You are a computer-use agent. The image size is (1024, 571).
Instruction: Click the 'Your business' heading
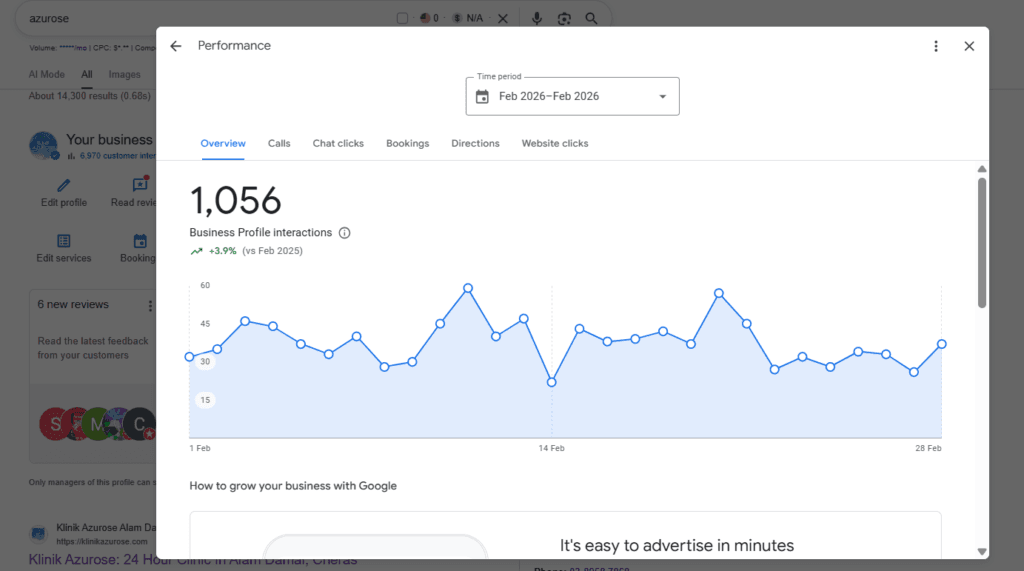109,140
